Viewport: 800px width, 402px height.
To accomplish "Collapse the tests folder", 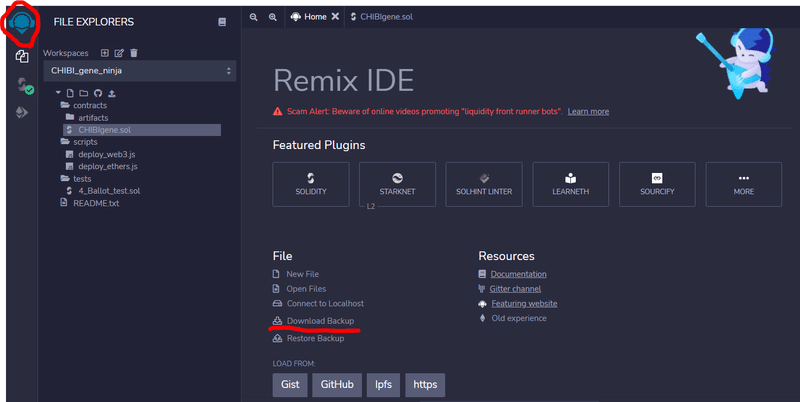I will pos(76,179).
